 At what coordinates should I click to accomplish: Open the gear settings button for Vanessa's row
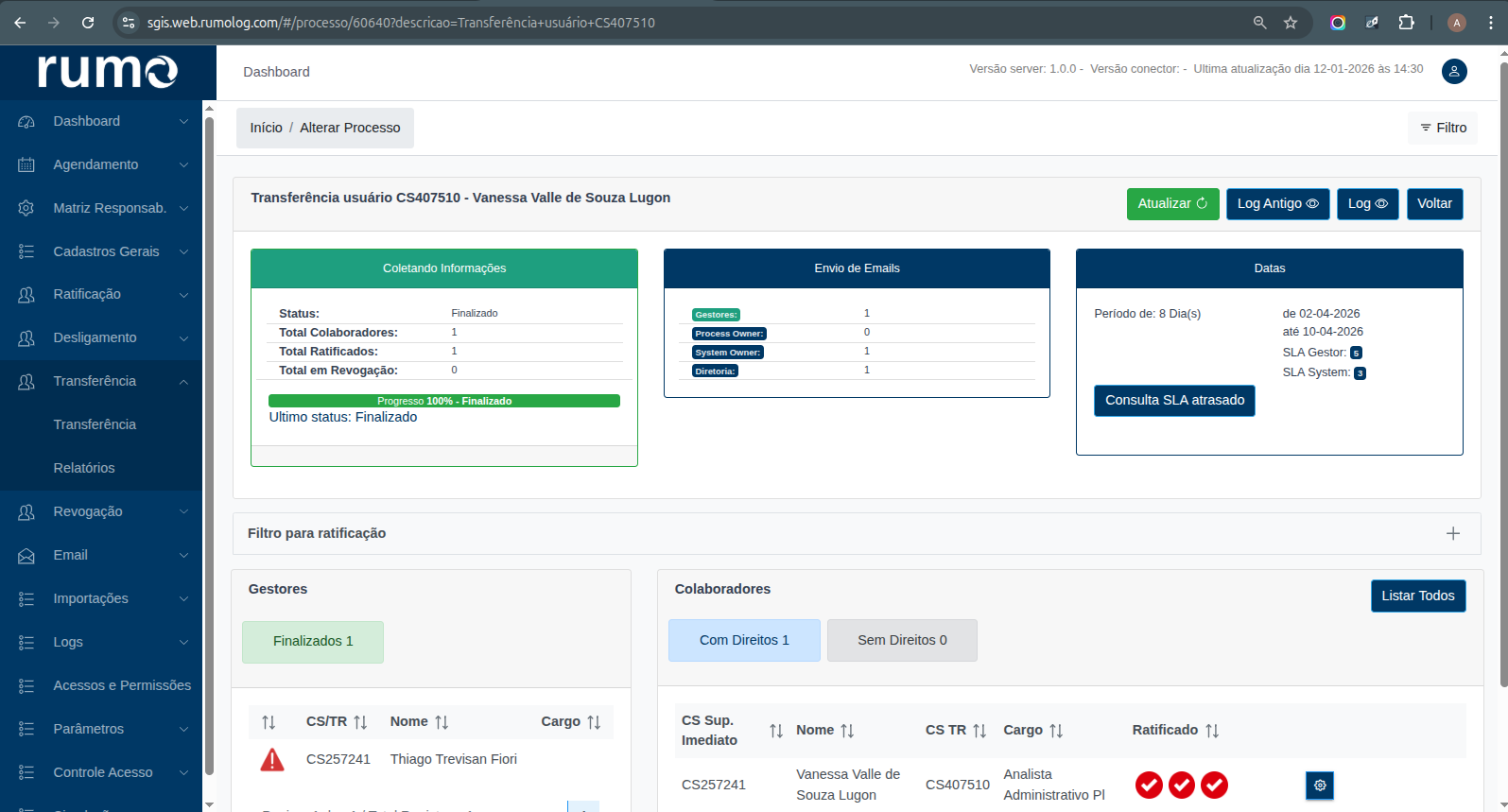tap(1320, 786)
